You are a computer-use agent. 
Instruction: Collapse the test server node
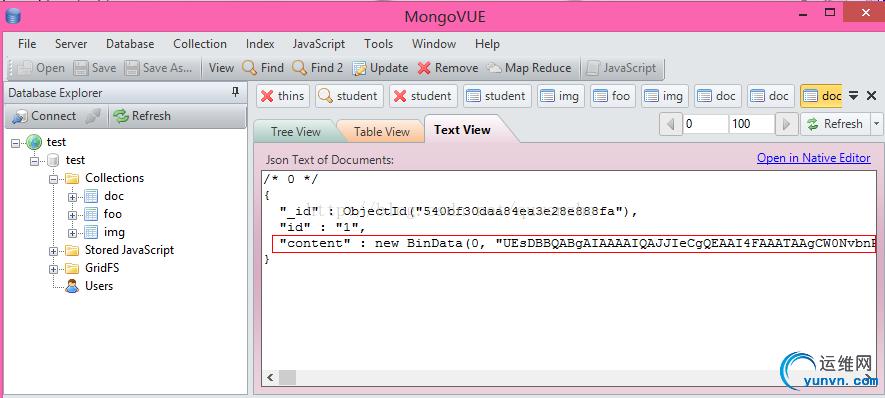(15, 142)
